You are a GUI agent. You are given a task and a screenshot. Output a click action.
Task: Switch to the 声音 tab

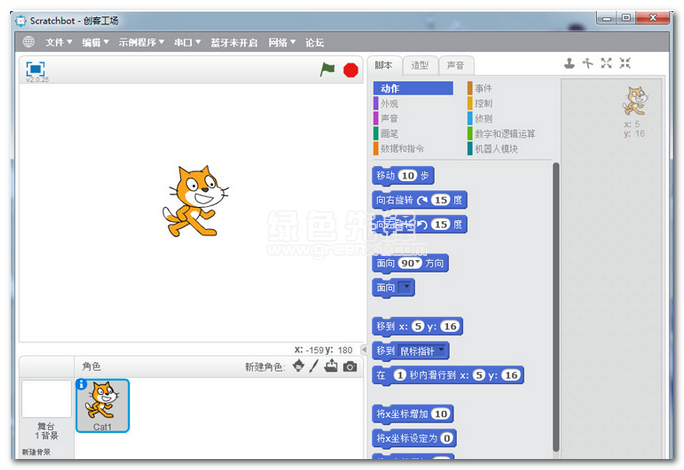click(x=455, y=65)
